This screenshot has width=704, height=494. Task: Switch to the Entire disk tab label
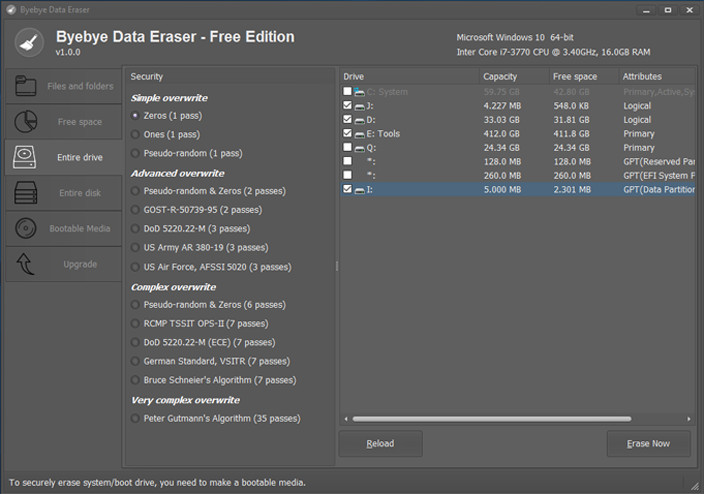tap(80, 193)
